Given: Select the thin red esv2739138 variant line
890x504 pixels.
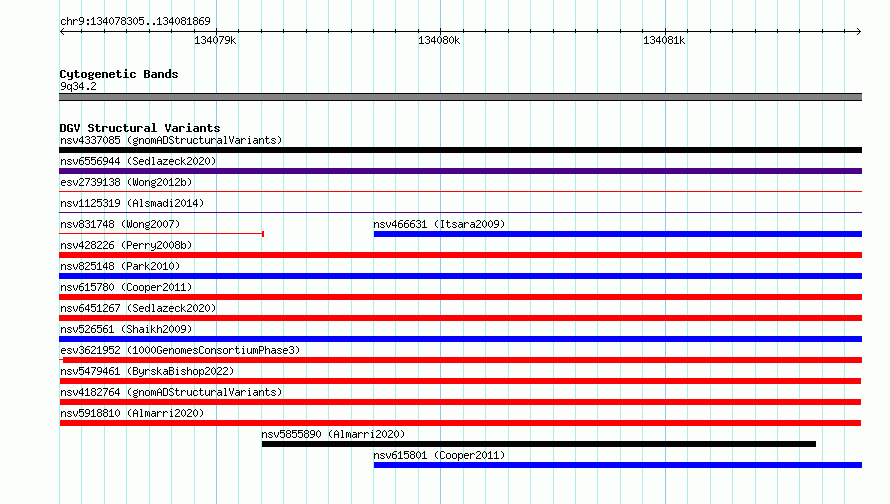Looking at the screenshot, I should point(460,192).
